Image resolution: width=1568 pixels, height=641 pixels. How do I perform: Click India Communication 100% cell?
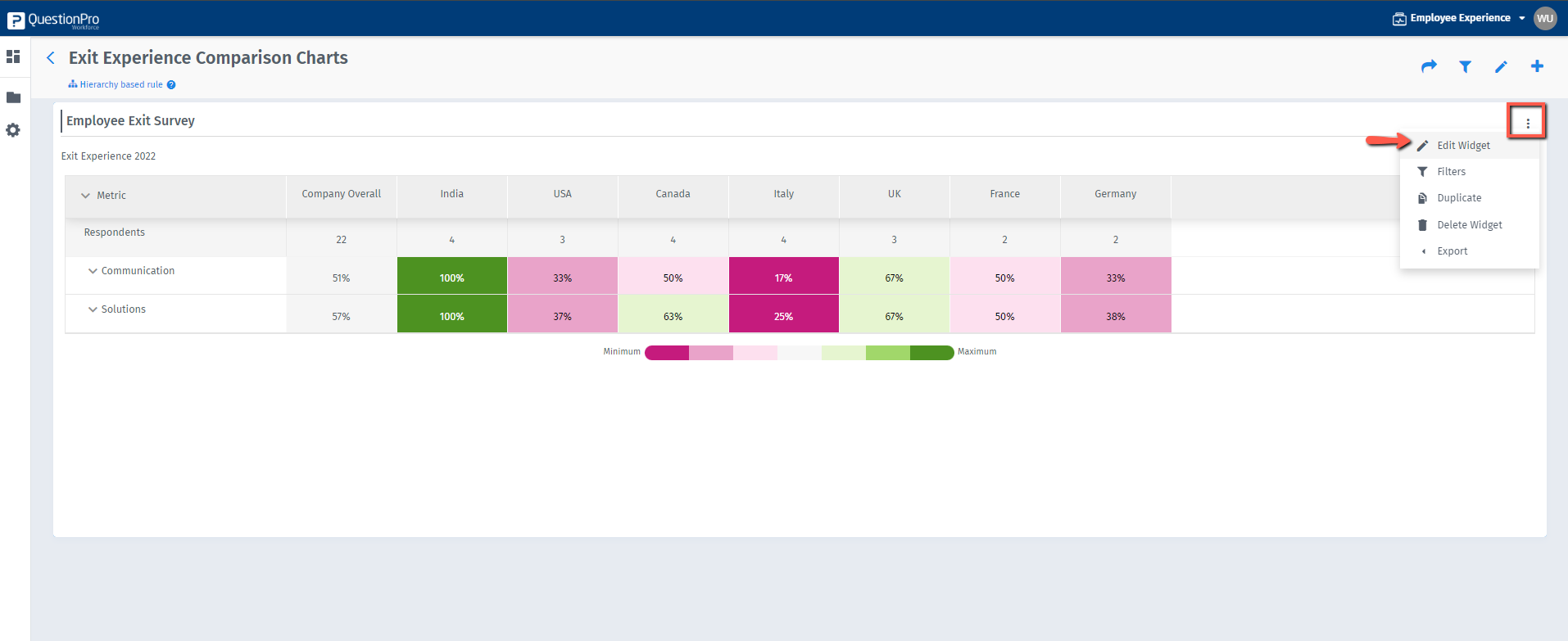(452, 276)
